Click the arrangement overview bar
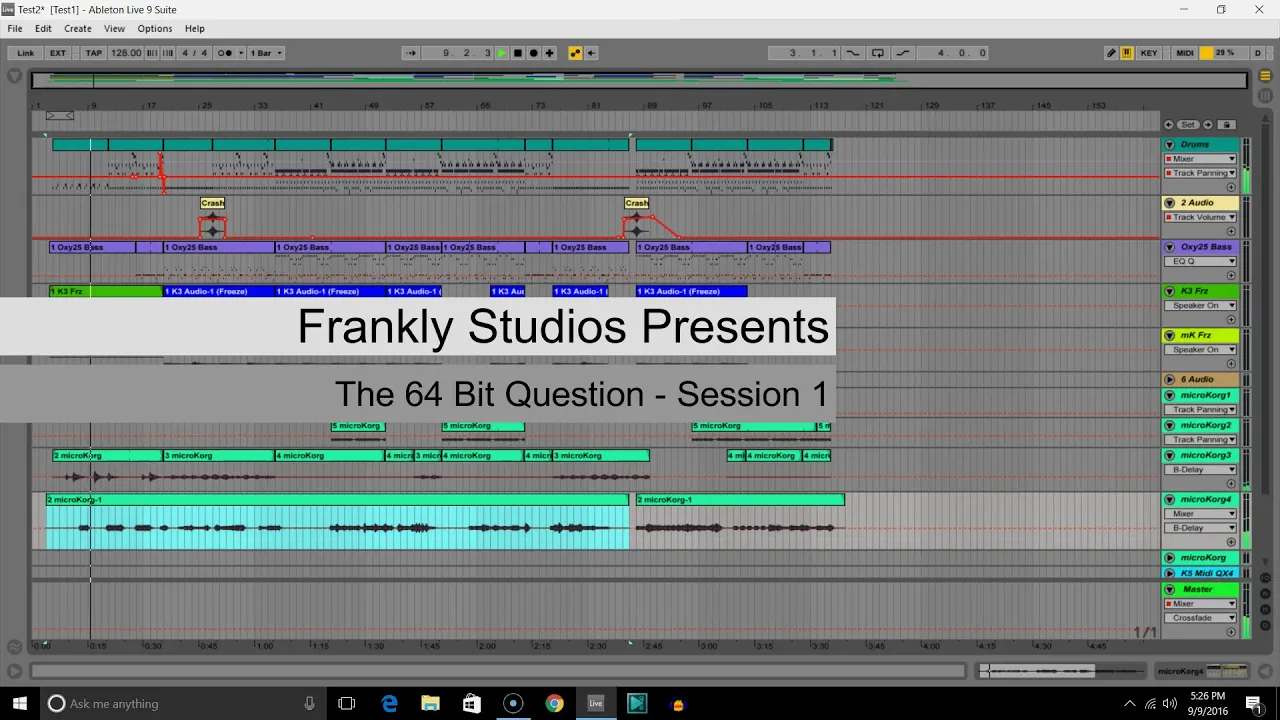The image size is (1280, 720). pyautogui.click(x=640, y=80)
